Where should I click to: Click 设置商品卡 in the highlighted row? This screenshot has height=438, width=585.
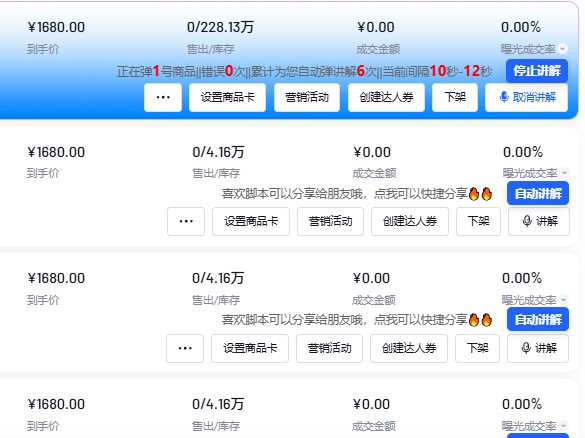[x=228, y=97]
